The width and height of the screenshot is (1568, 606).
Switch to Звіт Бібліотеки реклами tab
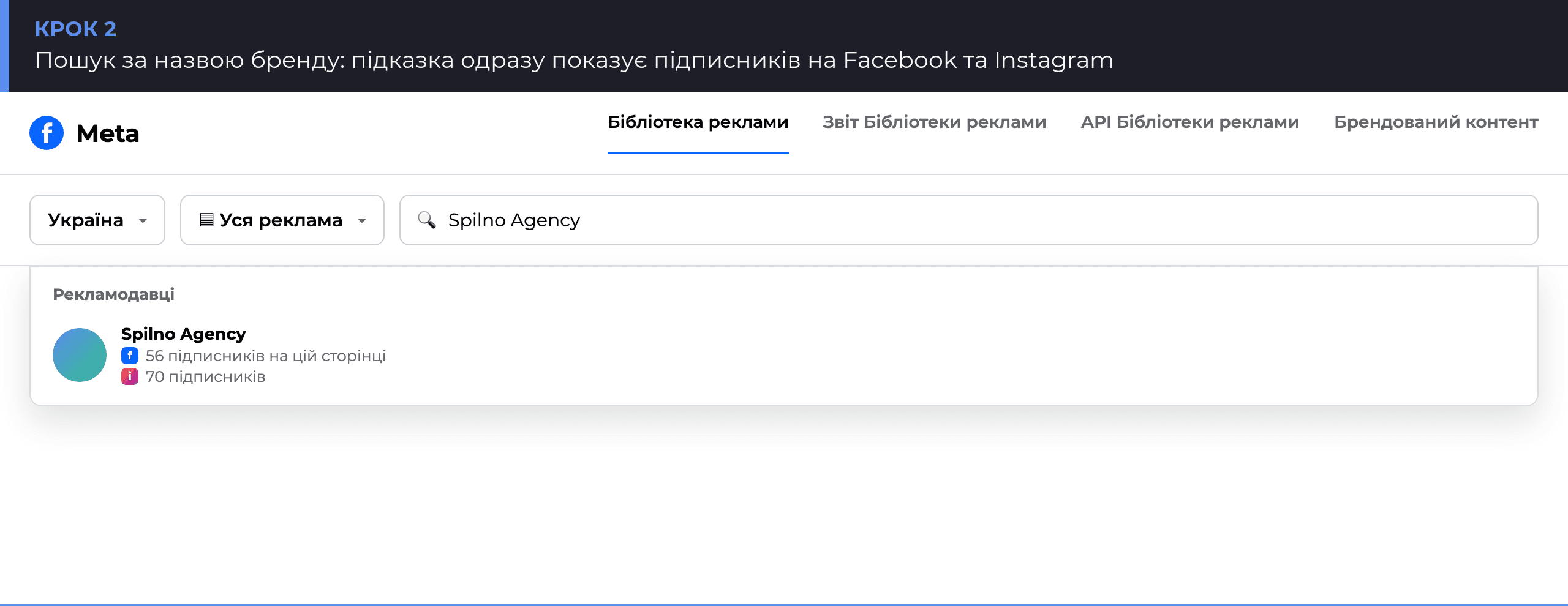click(934, 122)
